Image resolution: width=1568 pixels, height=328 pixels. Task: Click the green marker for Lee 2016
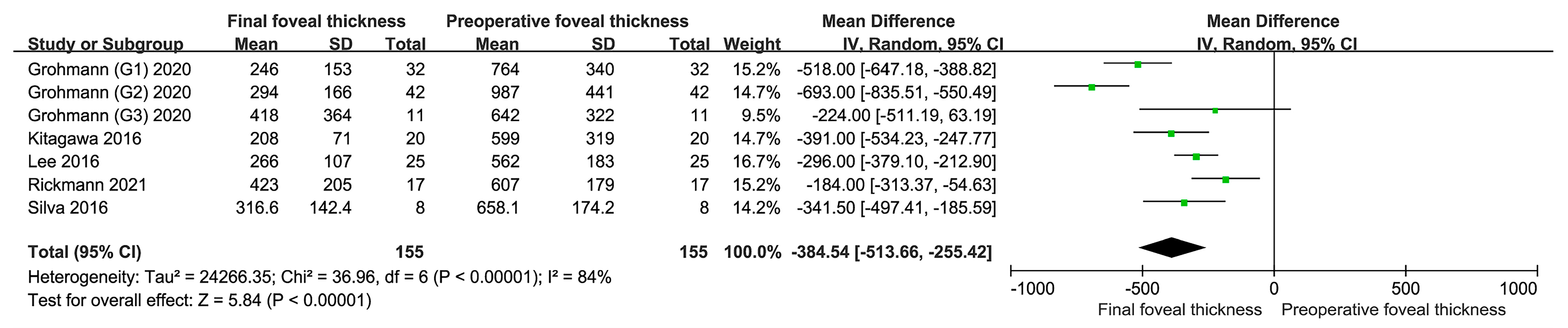[1196, 157]
